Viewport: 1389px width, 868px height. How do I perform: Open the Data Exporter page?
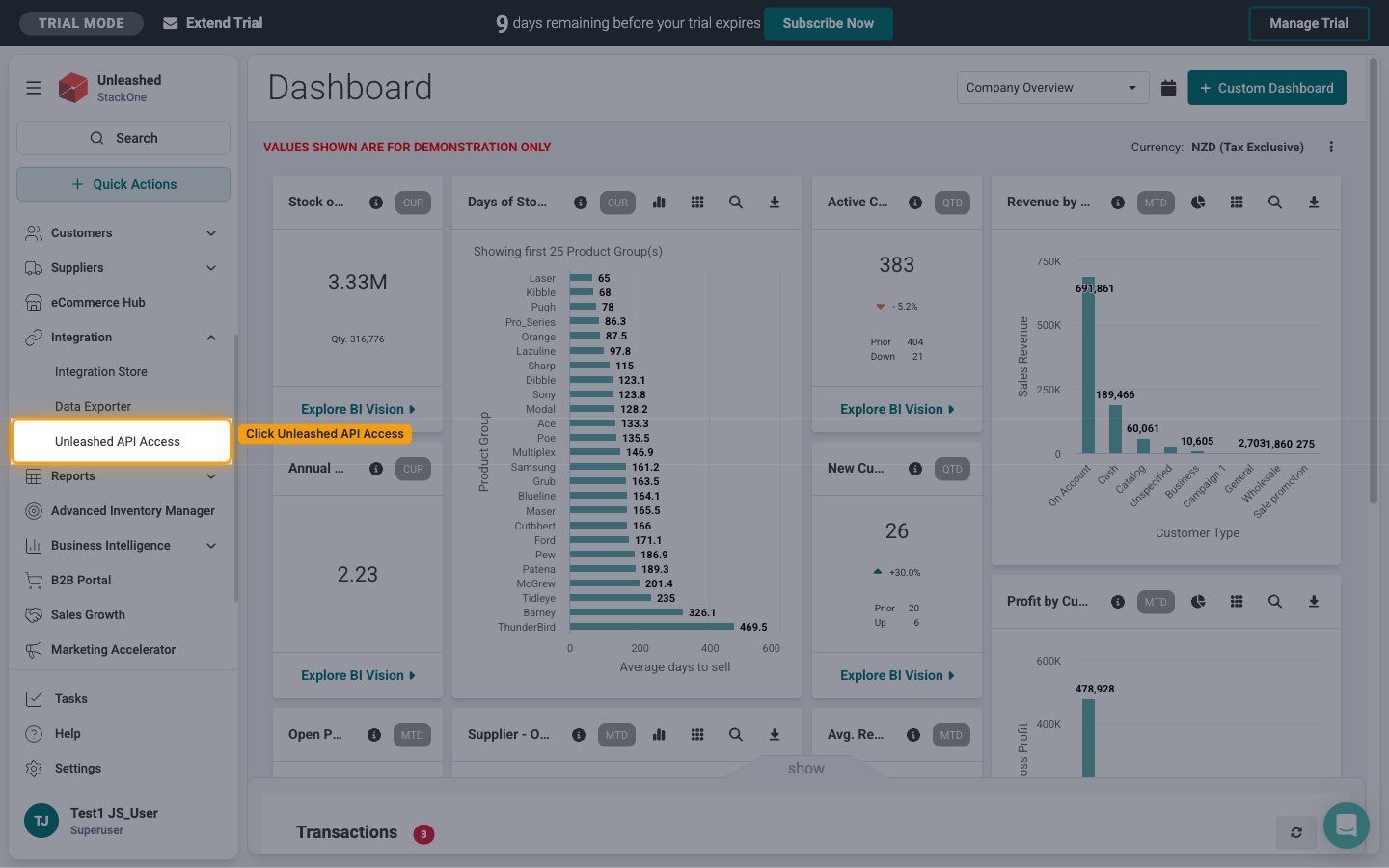click(93, 407)
